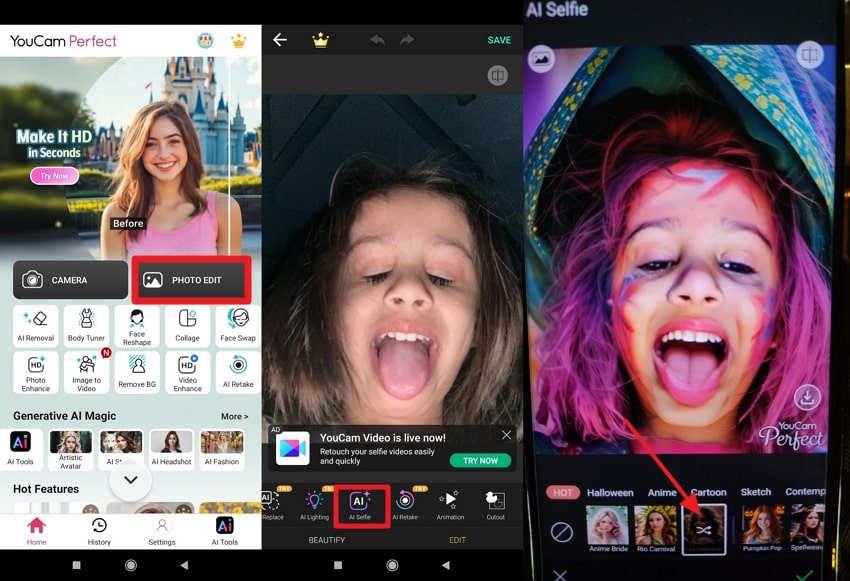Viewport: 850px width, 581px height.
Task: Open the Face Swap feature
Action: (237, 325)
